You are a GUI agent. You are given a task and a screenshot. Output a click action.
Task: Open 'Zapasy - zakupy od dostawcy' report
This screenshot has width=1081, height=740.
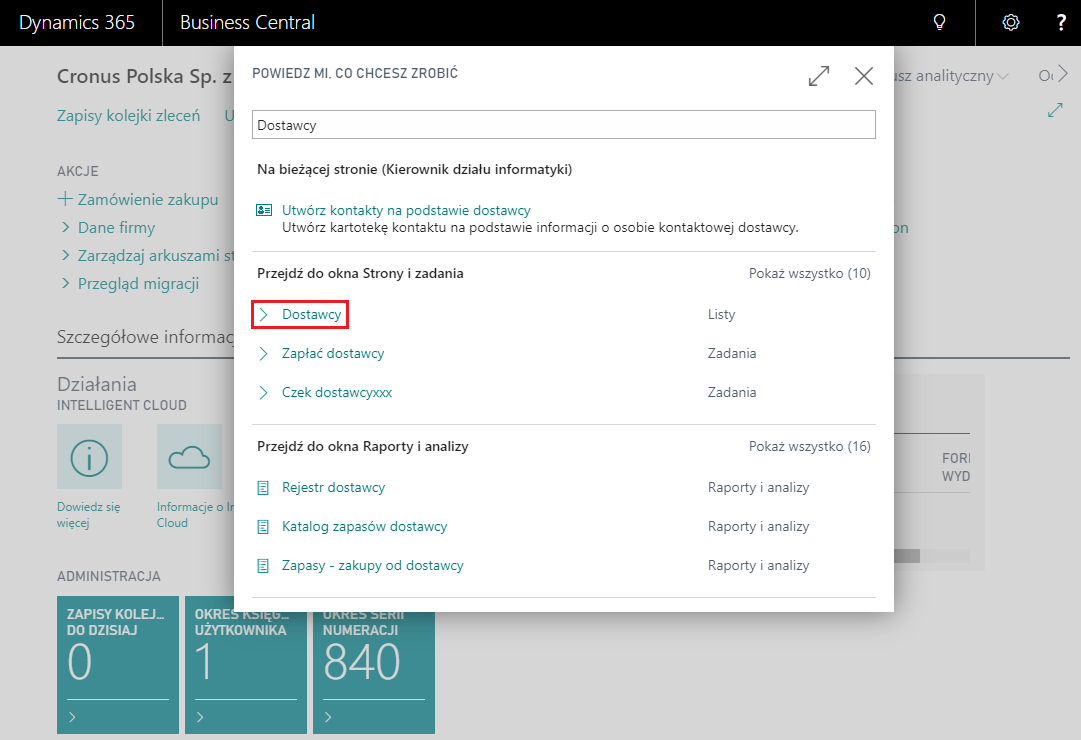point(373,566)
